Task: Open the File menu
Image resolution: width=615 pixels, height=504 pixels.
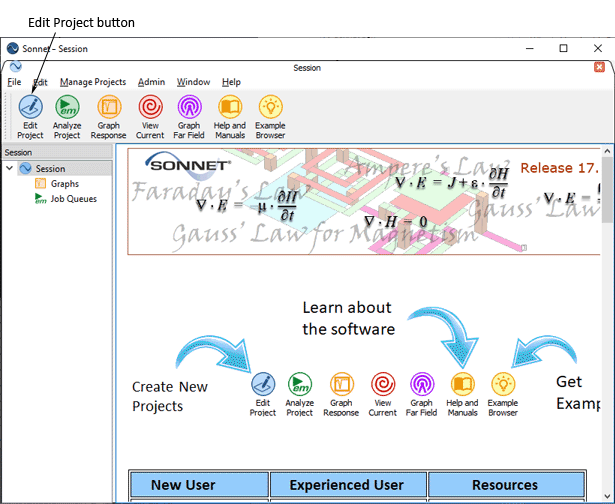Action: [14, 82]
